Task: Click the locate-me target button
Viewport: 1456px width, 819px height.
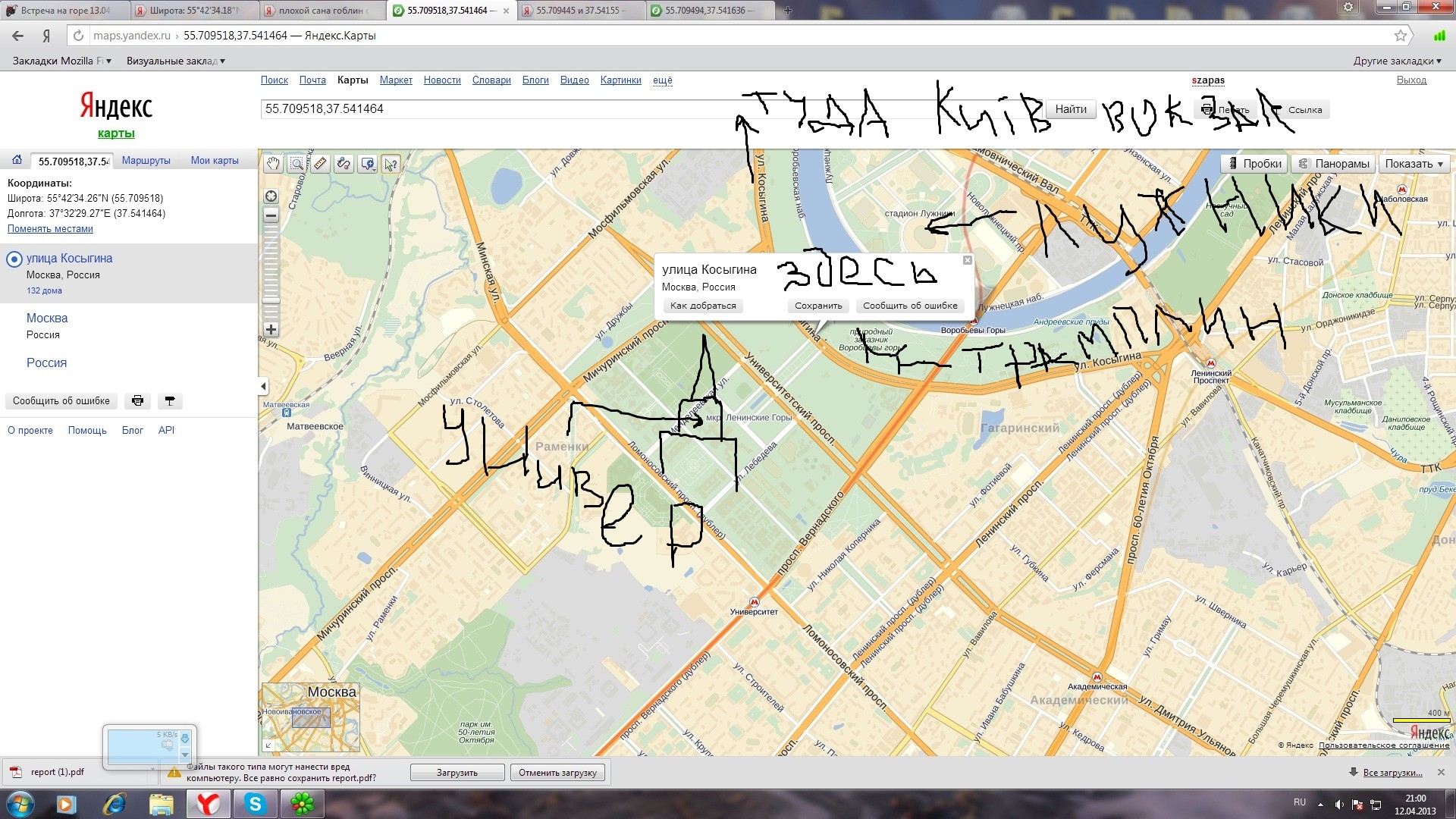Action: tap(271, 196)
